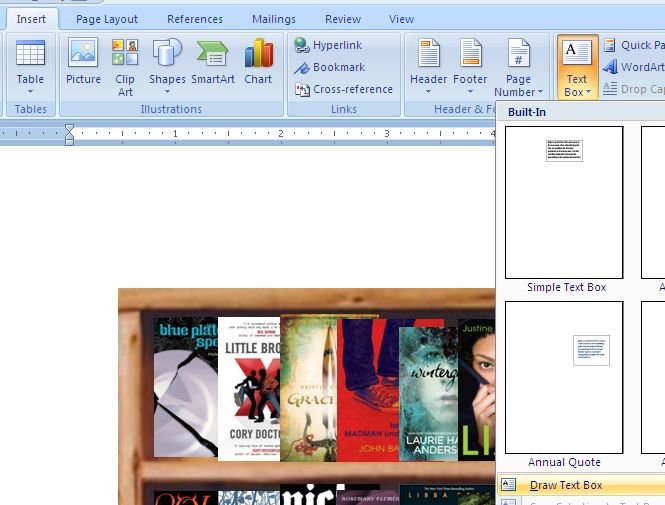Click the Footer page icon

click(470, 53)
